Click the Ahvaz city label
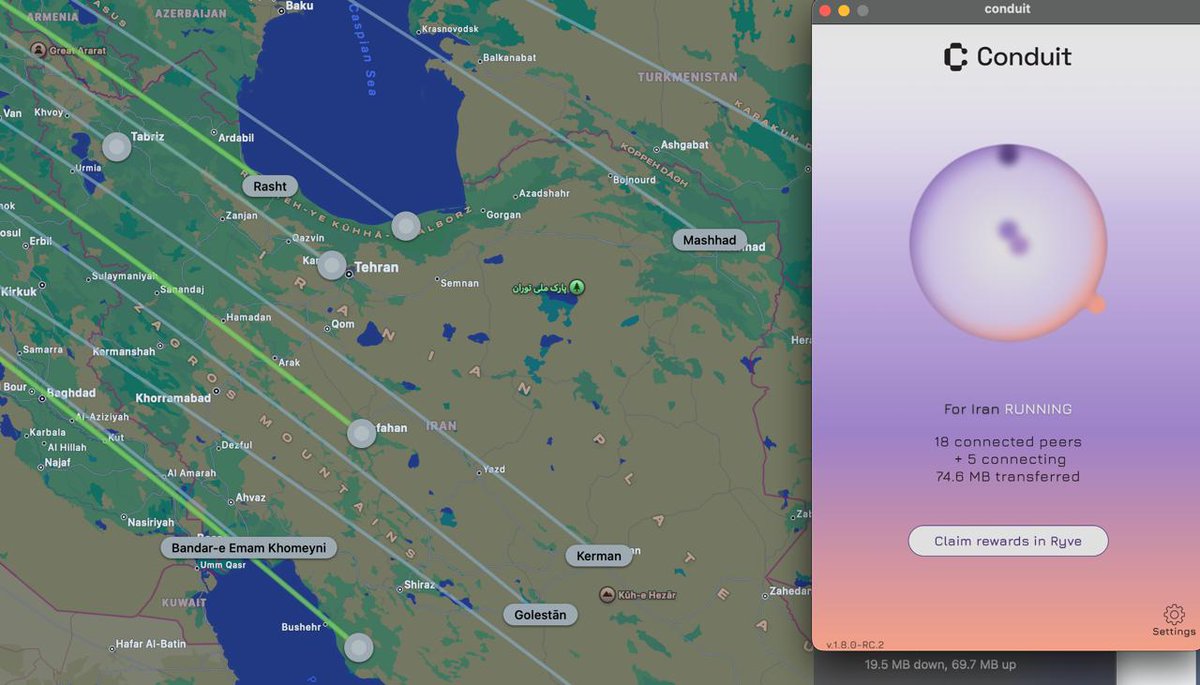1200x685 pixels. point(250,497)
